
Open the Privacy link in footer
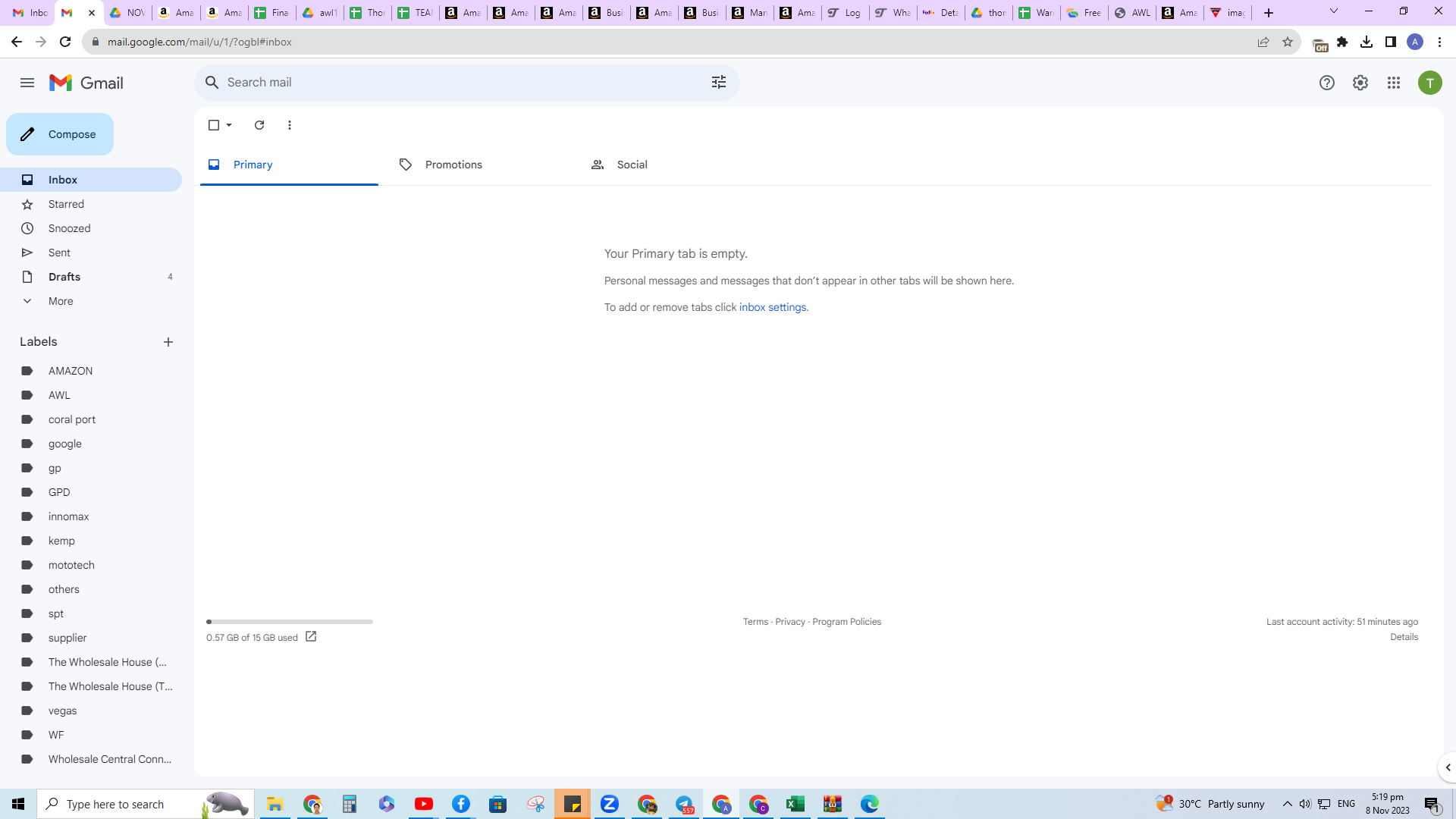click(790, 622)
